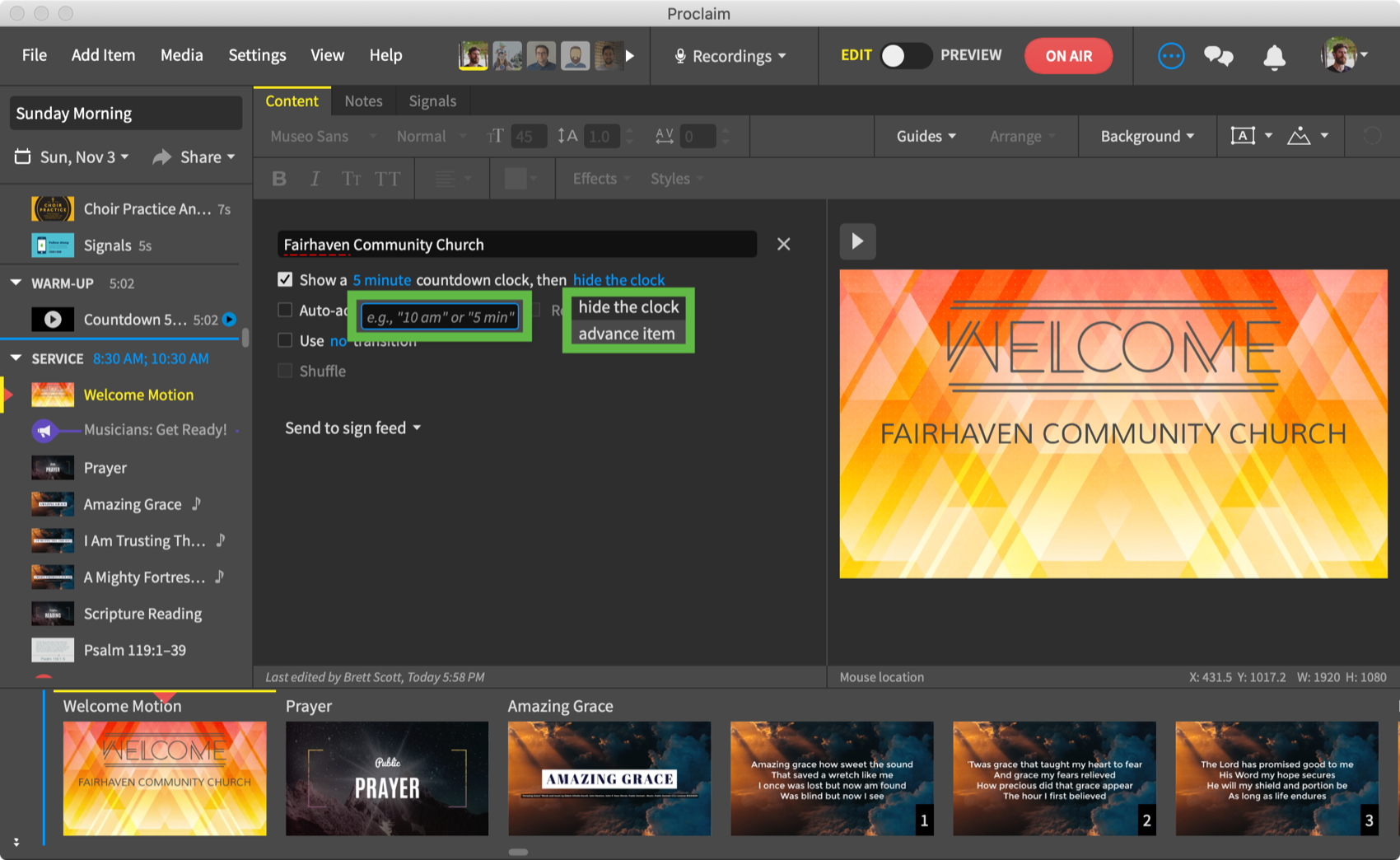Click the text box tool icon
The image size is (1400, 860).
(1243, 136)
